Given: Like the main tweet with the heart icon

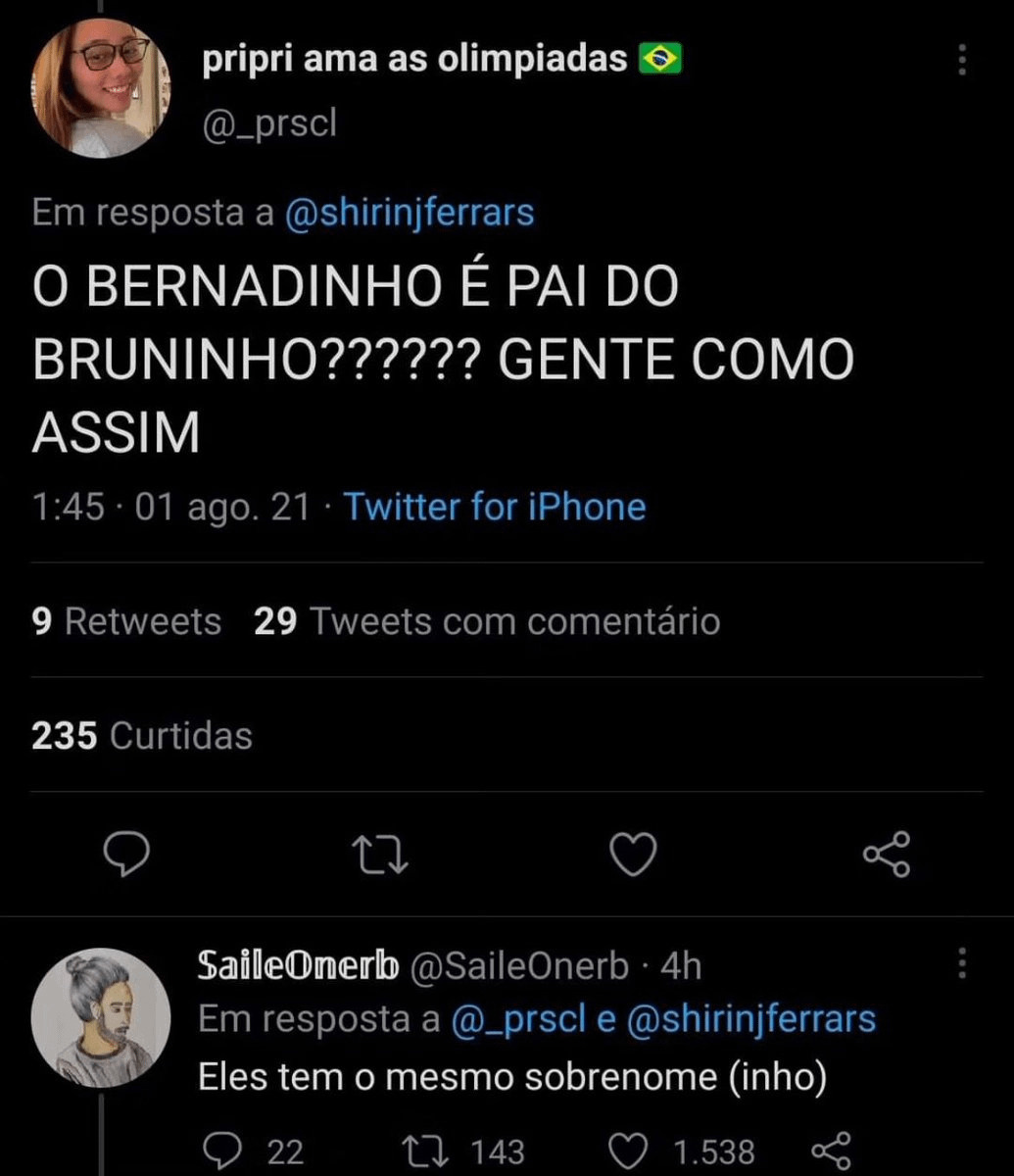Looking at the screenshot, I should point(633,855).
